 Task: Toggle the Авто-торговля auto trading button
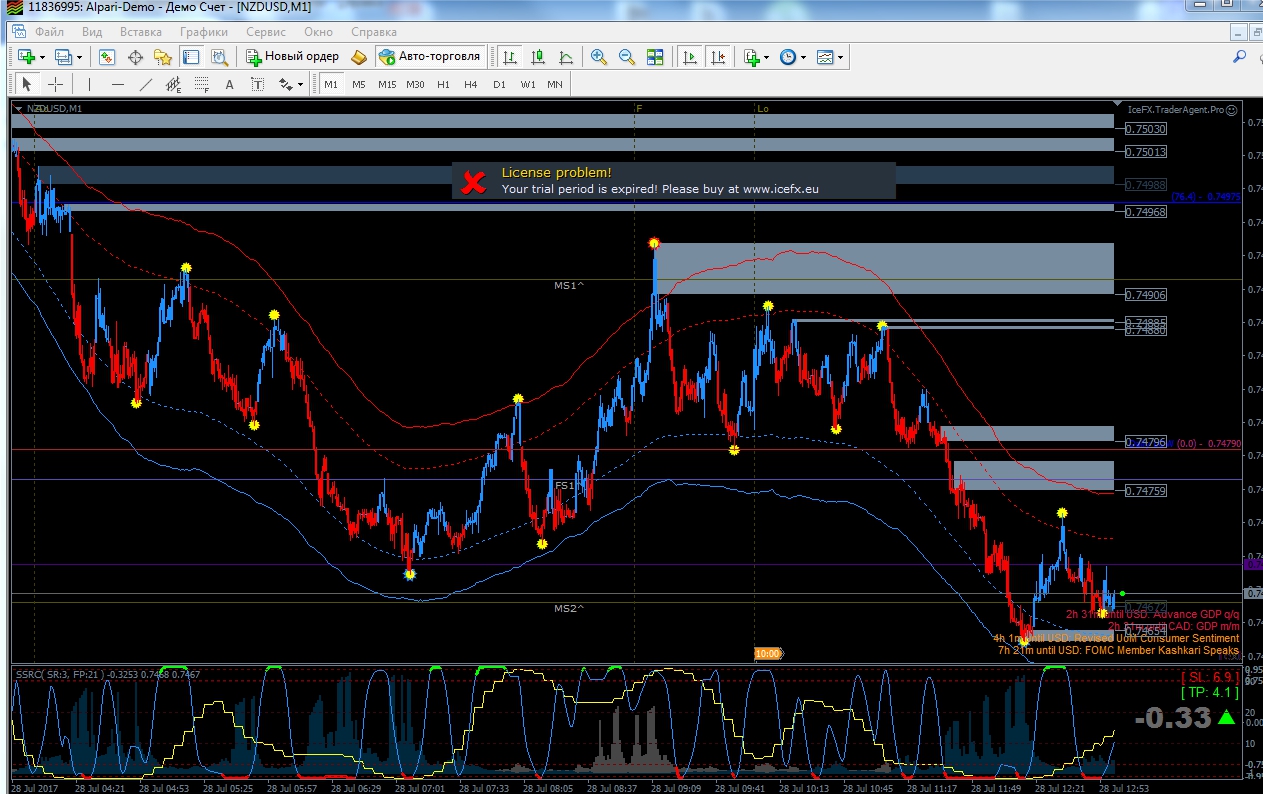tap(431, 57)
